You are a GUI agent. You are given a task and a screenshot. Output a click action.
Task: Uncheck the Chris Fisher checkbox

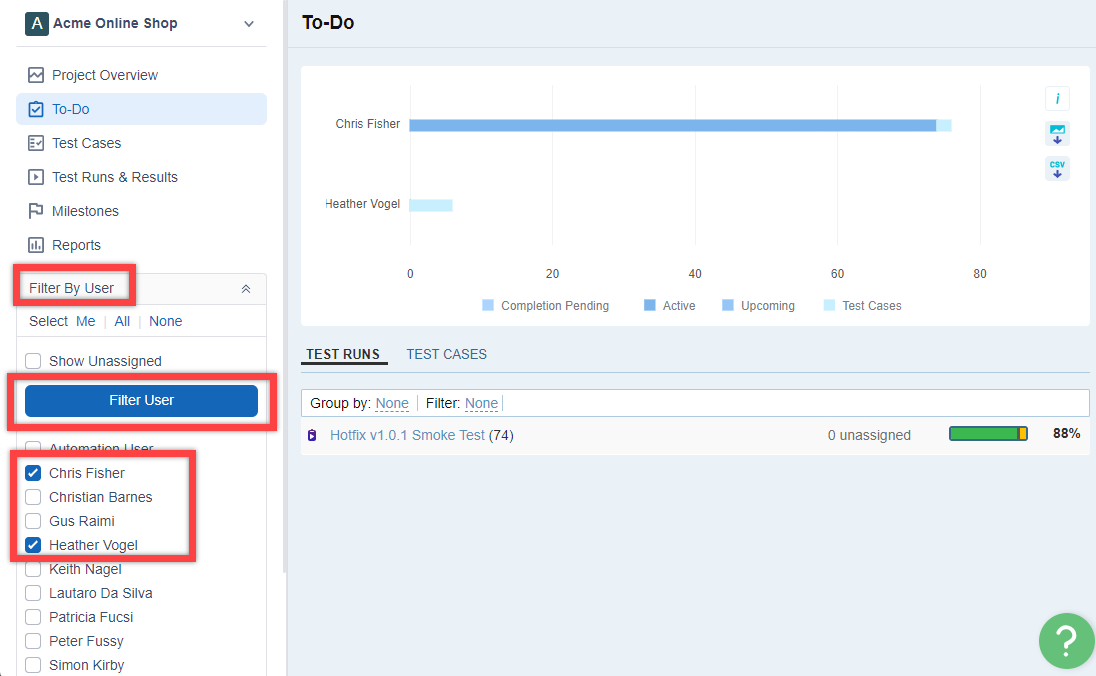[x=33, y=473]
